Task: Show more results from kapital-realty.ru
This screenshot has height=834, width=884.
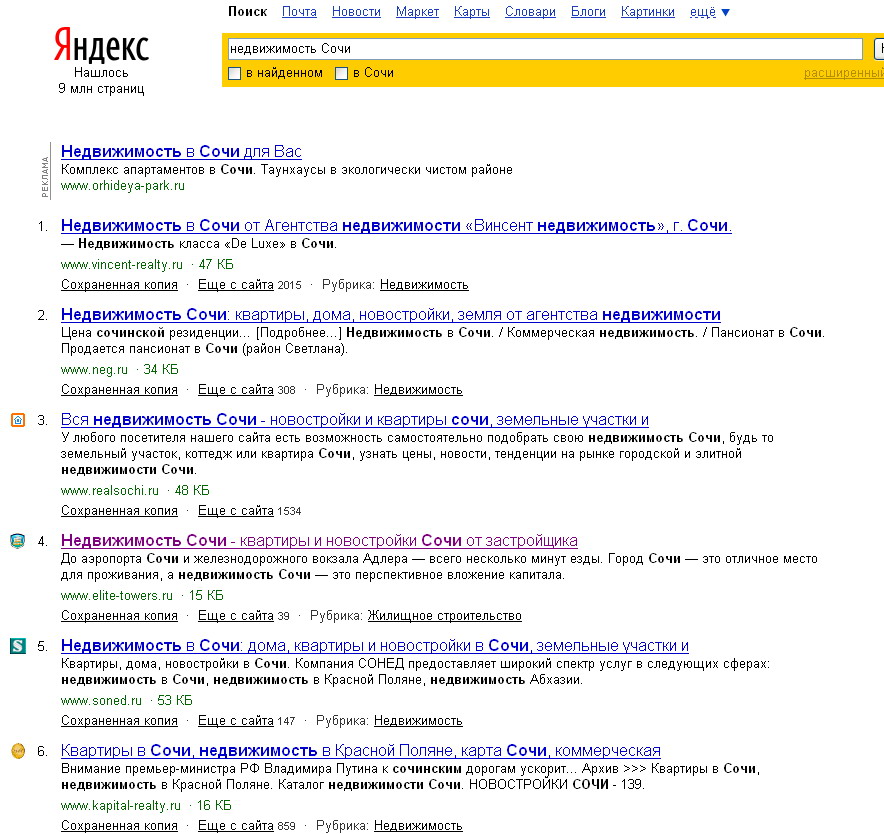Action: click(236, 826)
